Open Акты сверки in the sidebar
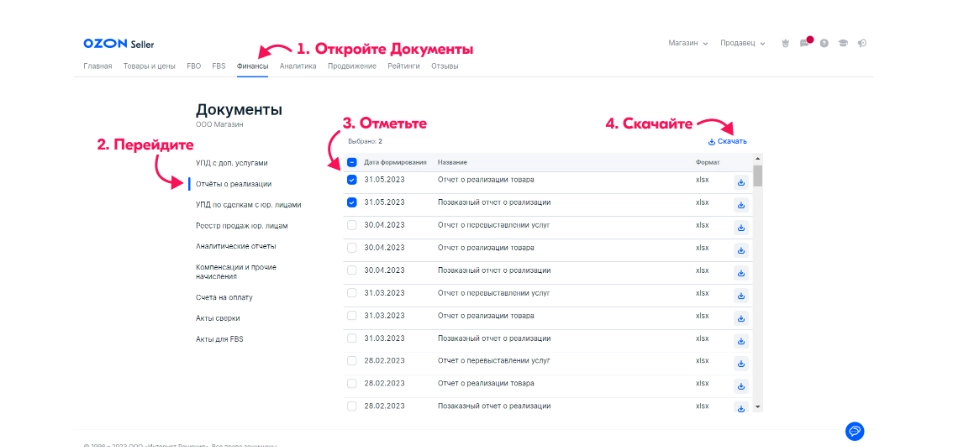The height and width of the screenshot is (447, 956). [218, 318]
